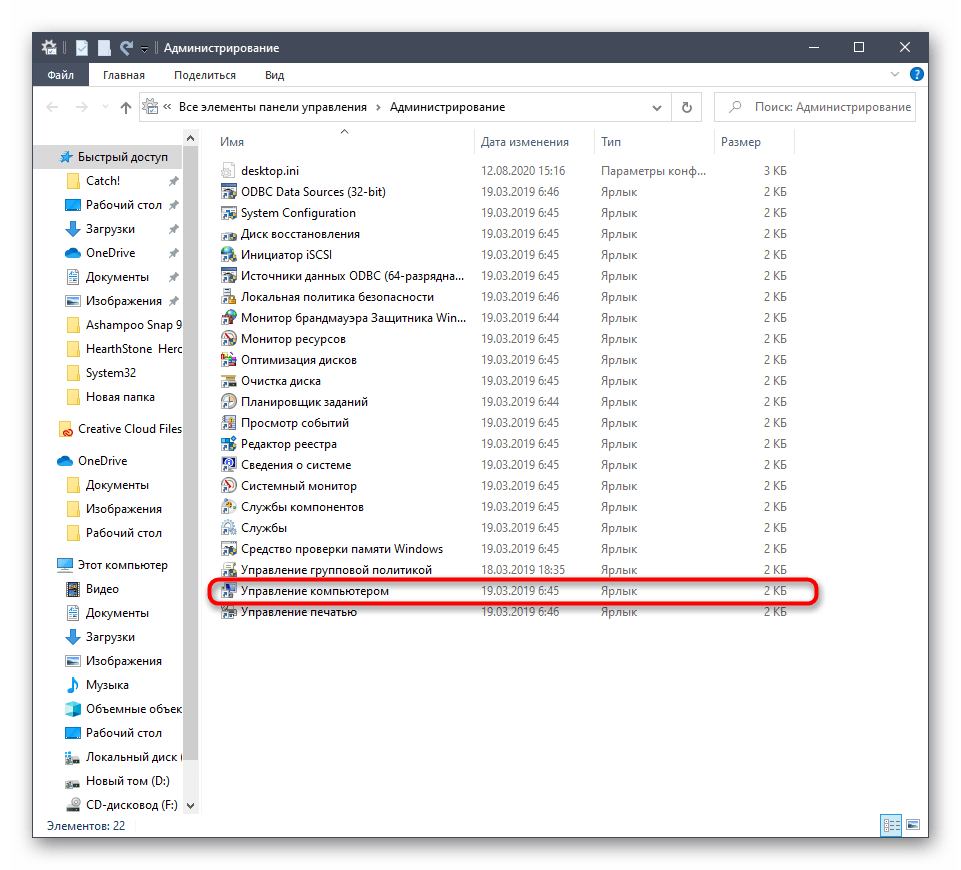
Task: Sort by the Дата изменения column header
Action: (x=525, y=142)
